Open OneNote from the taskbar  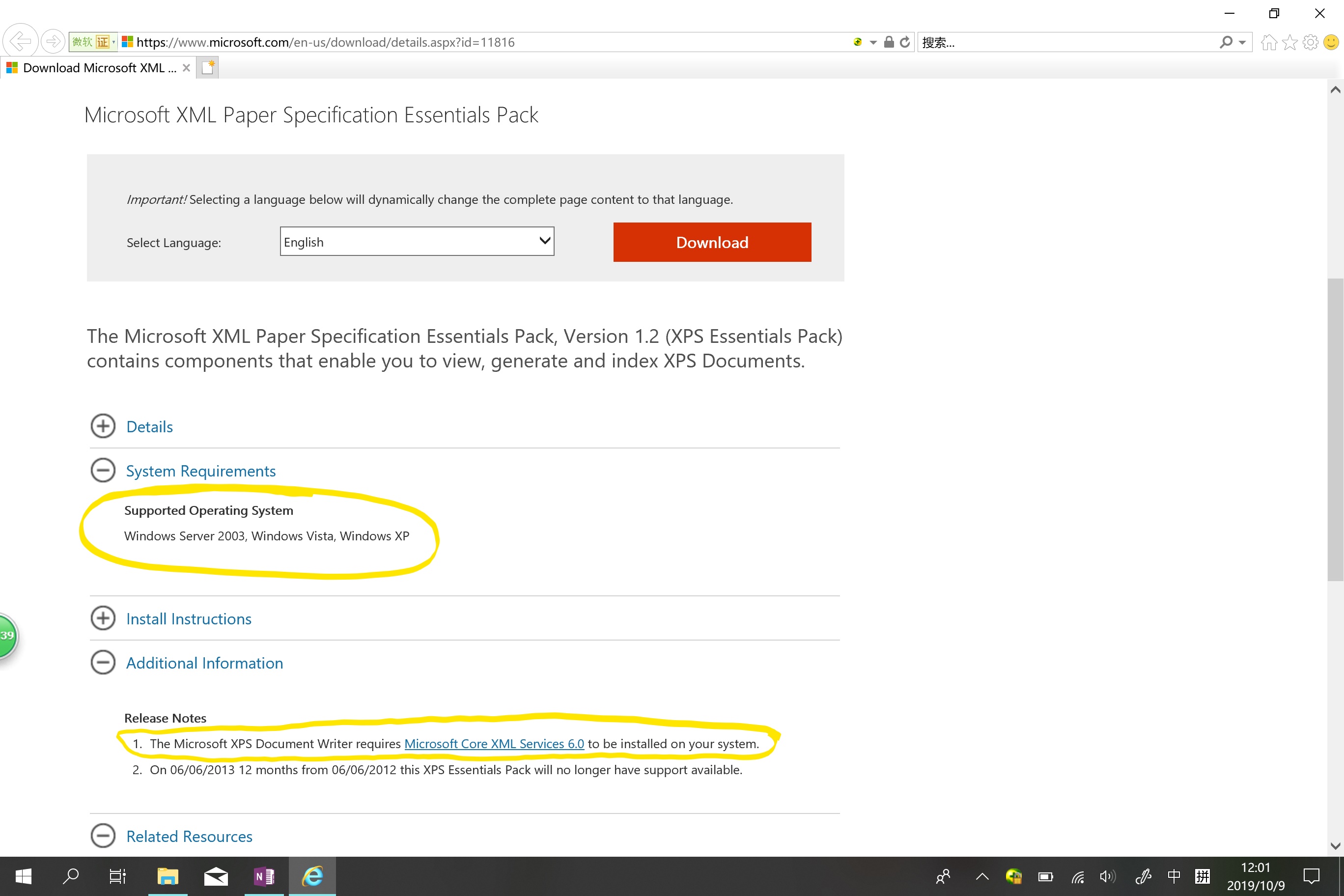[264, 876]
